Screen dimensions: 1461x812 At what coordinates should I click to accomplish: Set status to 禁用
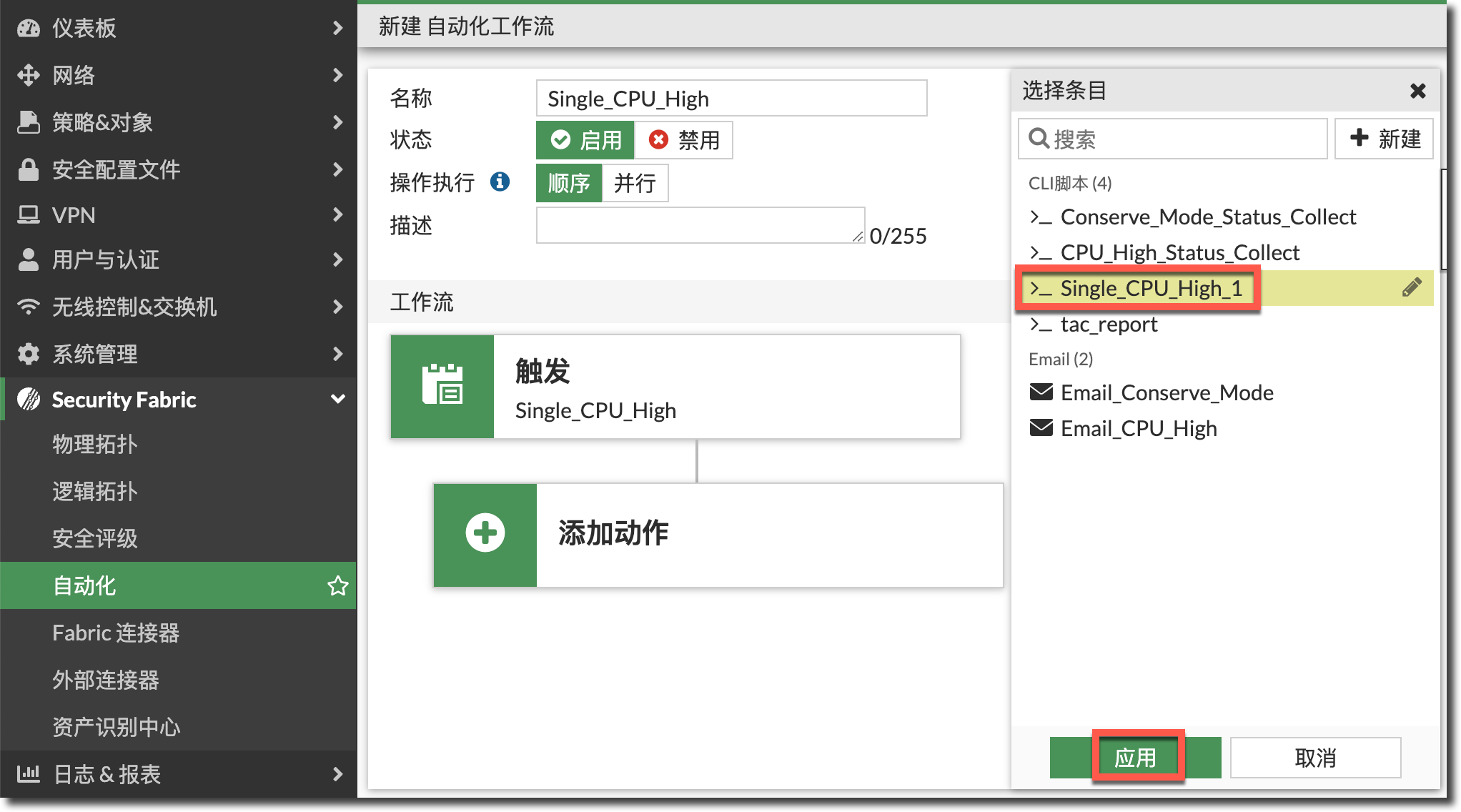tap(684, 140)
